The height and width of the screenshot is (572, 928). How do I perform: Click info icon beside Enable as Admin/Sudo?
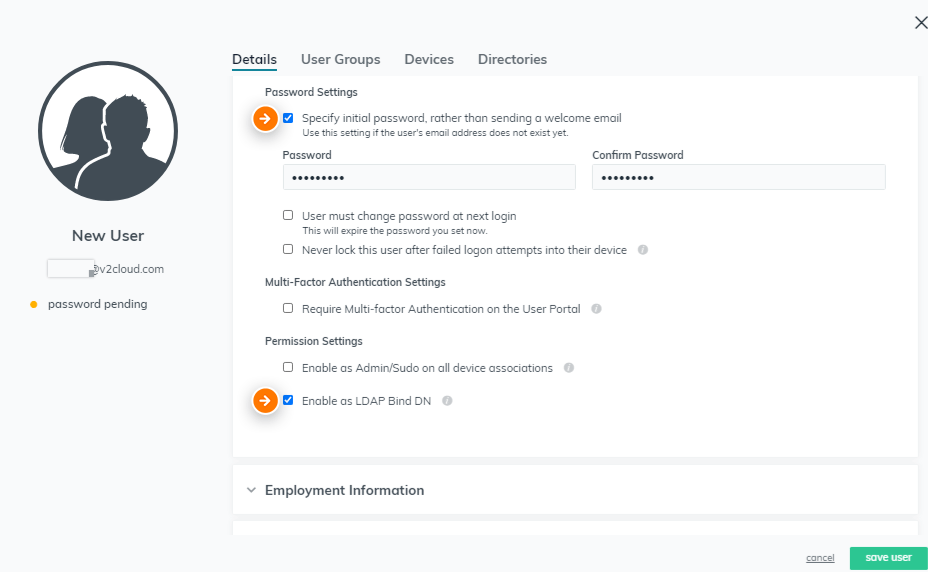pyautogui.click(x=569, y=368)
